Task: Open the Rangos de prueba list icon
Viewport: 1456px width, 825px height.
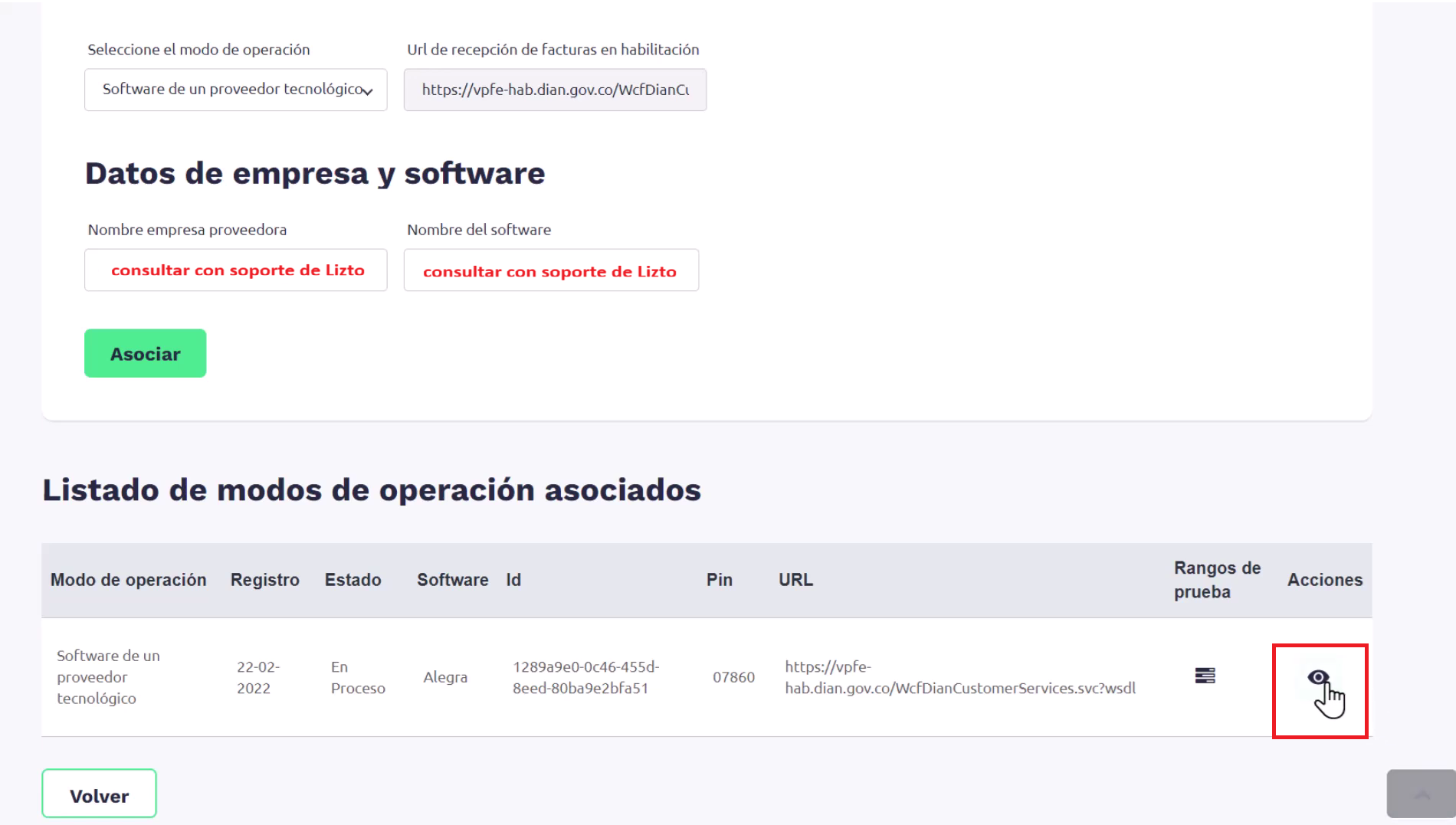Action: click(1205, 676)
